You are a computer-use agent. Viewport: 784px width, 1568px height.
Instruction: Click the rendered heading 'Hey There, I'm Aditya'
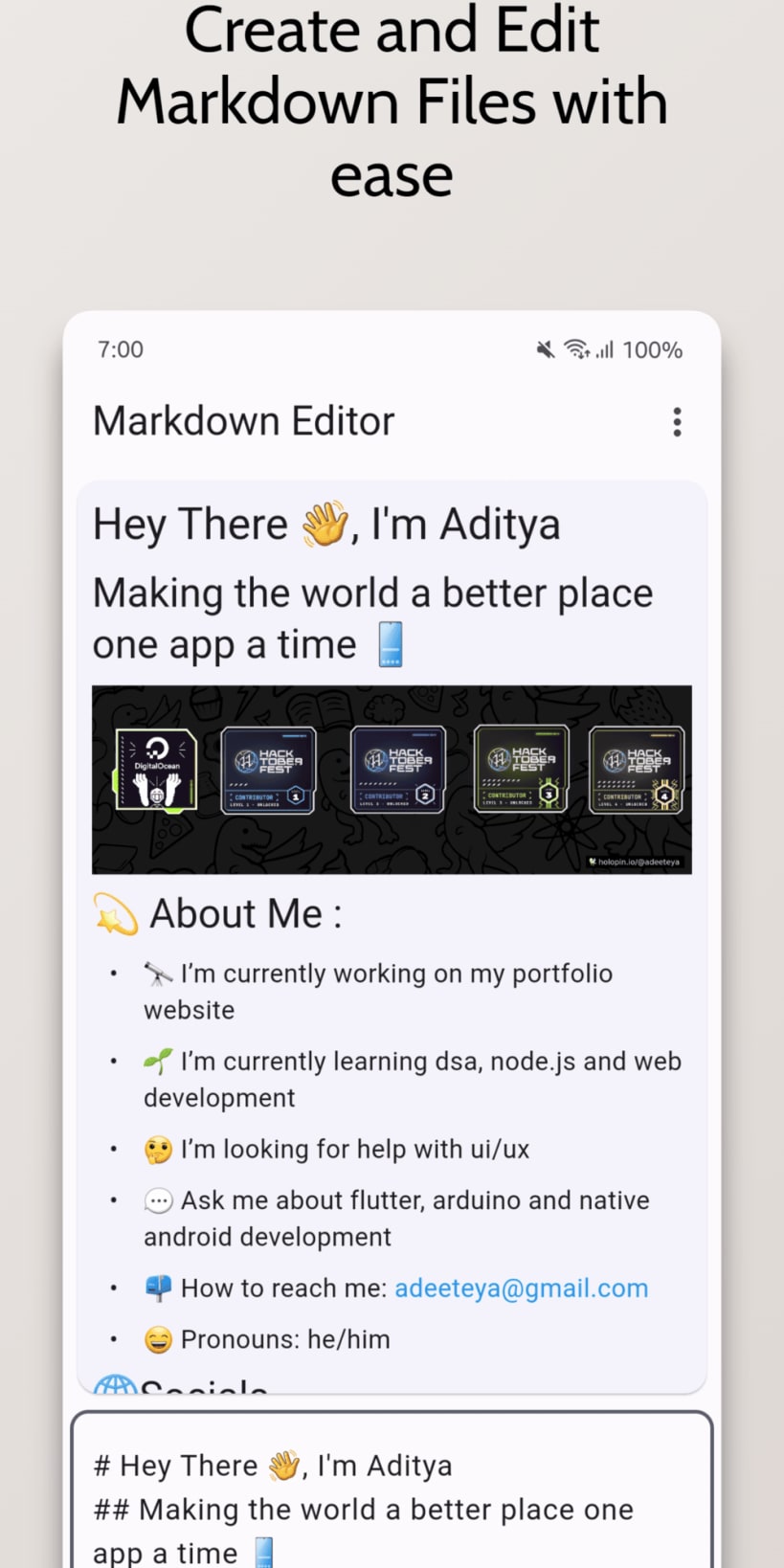click(326, 525)
